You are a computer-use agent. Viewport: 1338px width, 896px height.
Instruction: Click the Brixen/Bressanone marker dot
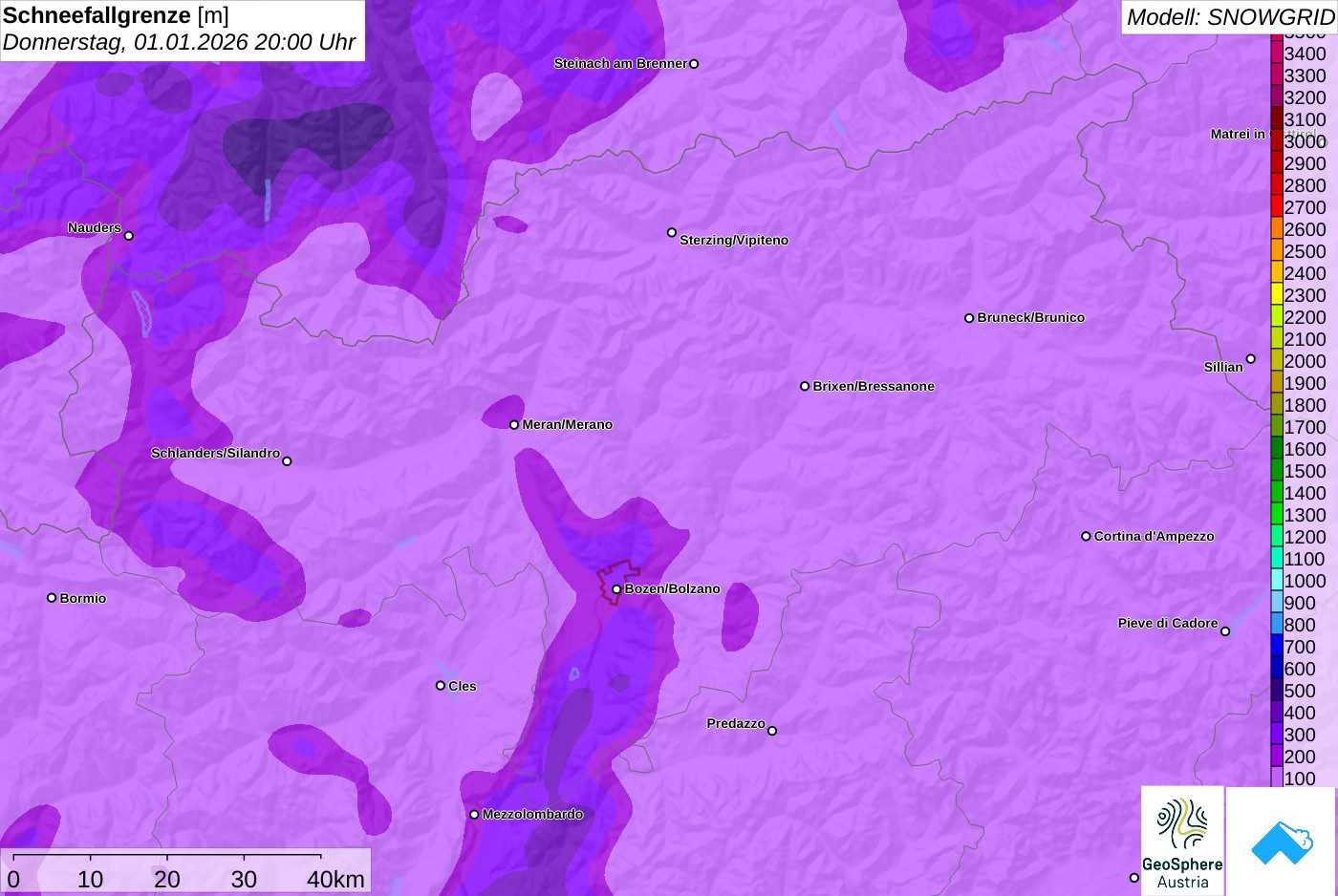[x=805, y=387]
